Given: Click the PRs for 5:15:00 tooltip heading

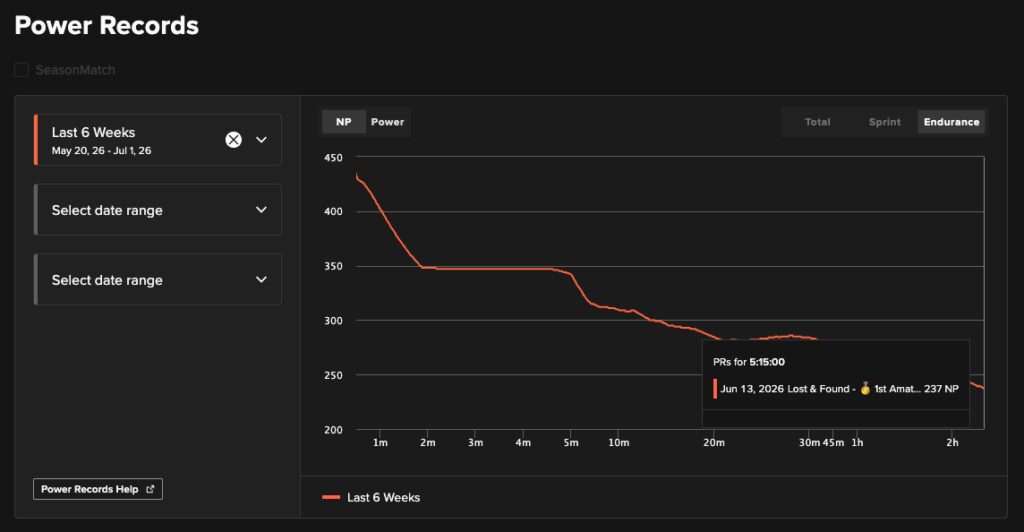Looking at the screenshot, I should [749, 362].
